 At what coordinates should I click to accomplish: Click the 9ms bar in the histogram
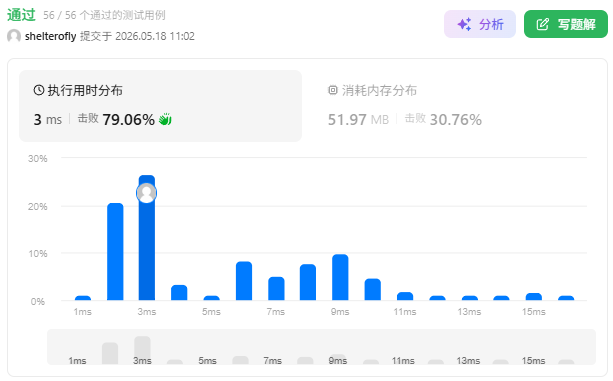click(340, 277)
